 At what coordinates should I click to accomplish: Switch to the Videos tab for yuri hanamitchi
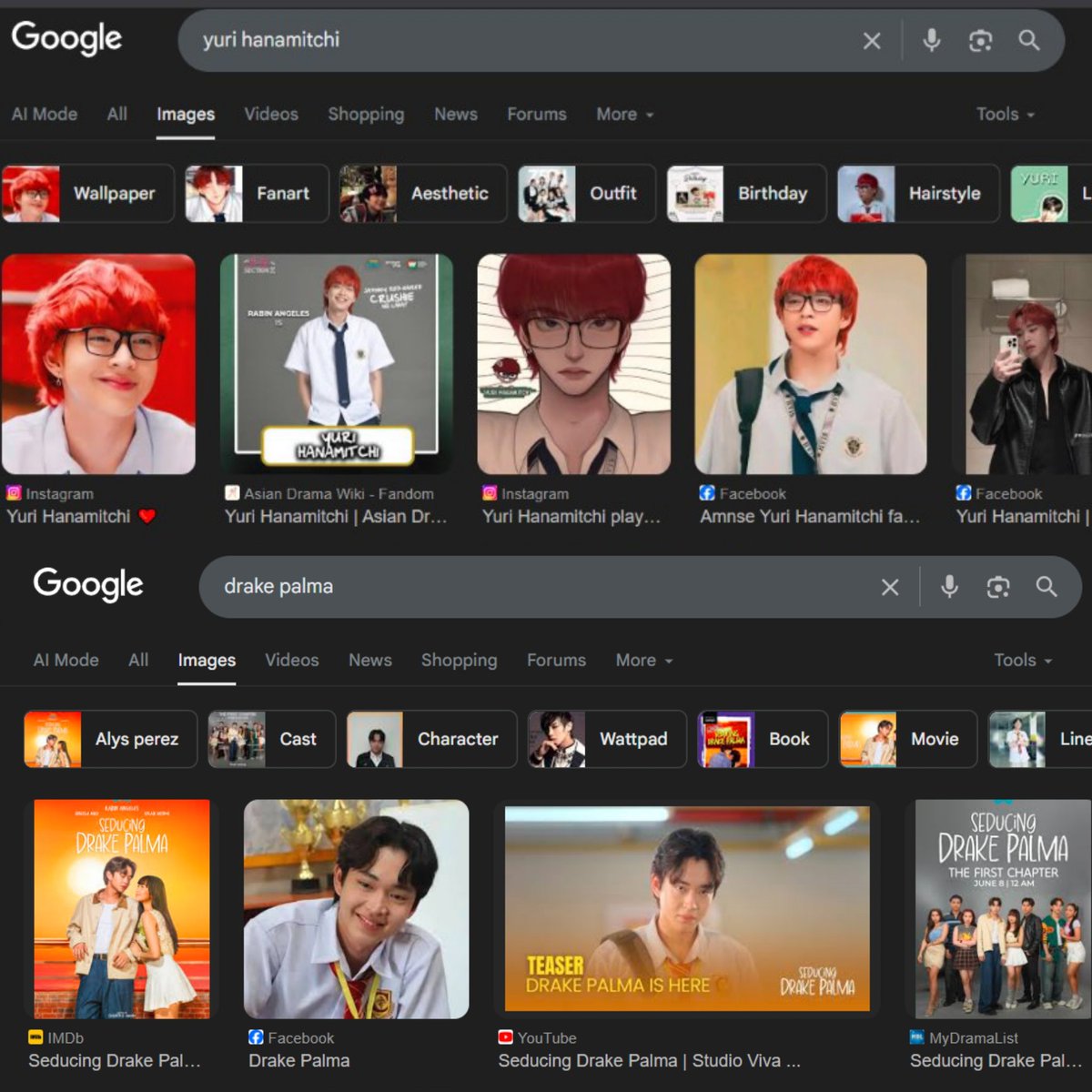click(271, 115)
